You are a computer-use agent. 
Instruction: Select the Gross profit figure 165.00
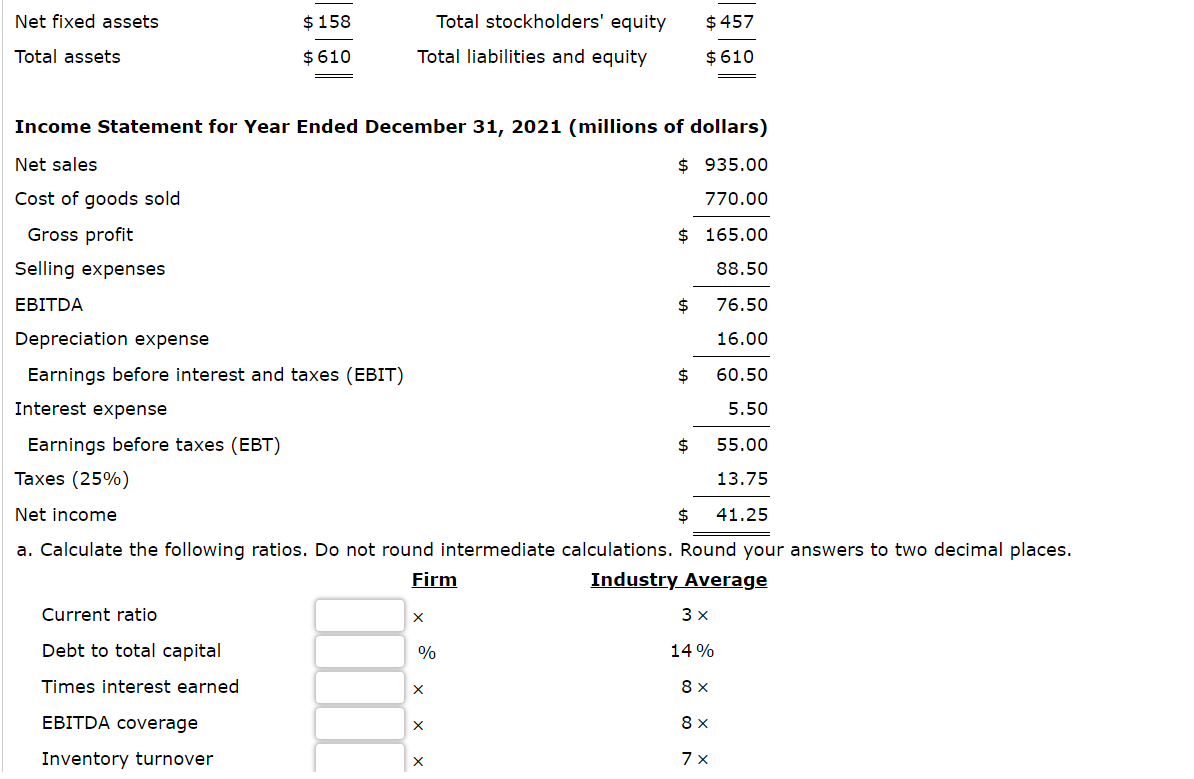[x=736, y=235]
